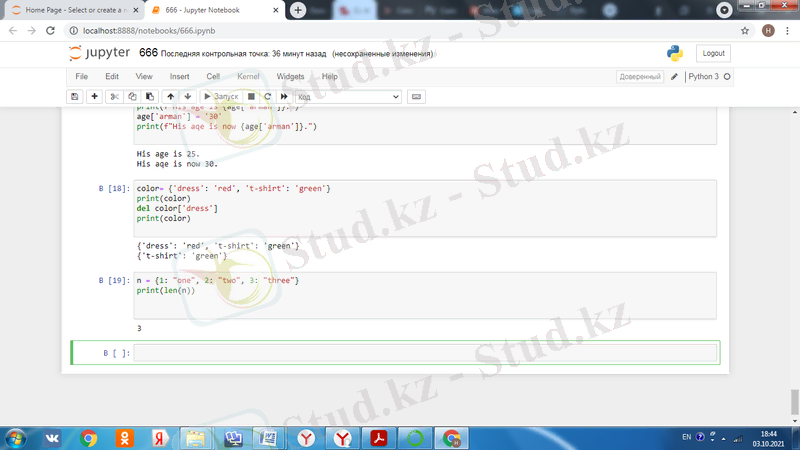
Task: Click the Jupyter logo
Action: point(100,53)
